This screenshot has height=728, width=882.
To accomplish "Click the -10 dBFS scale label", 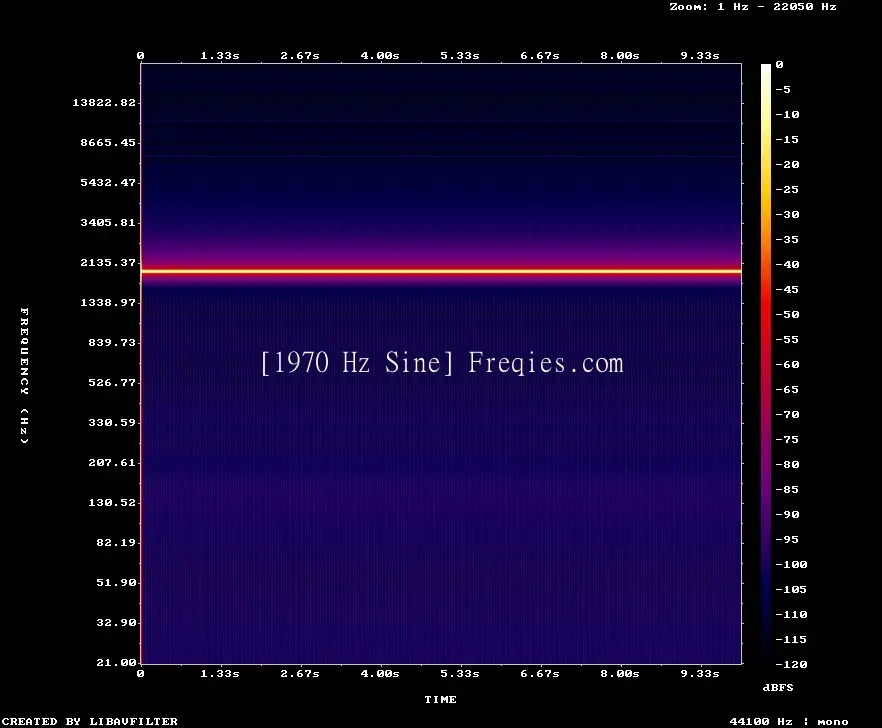I will click(787, 114).
